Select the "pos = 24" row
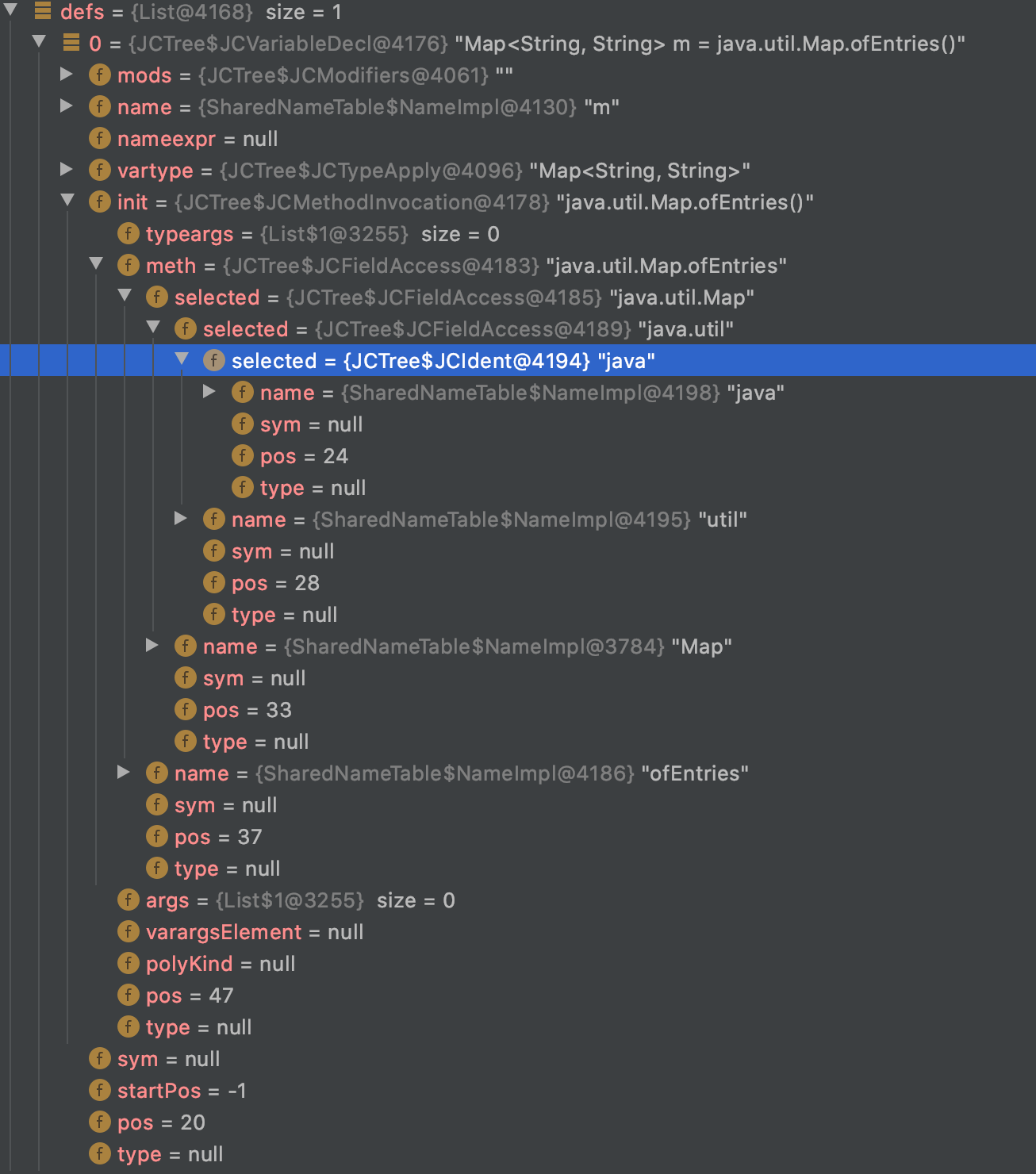The image size is (1036, 1174). point(518,455)
